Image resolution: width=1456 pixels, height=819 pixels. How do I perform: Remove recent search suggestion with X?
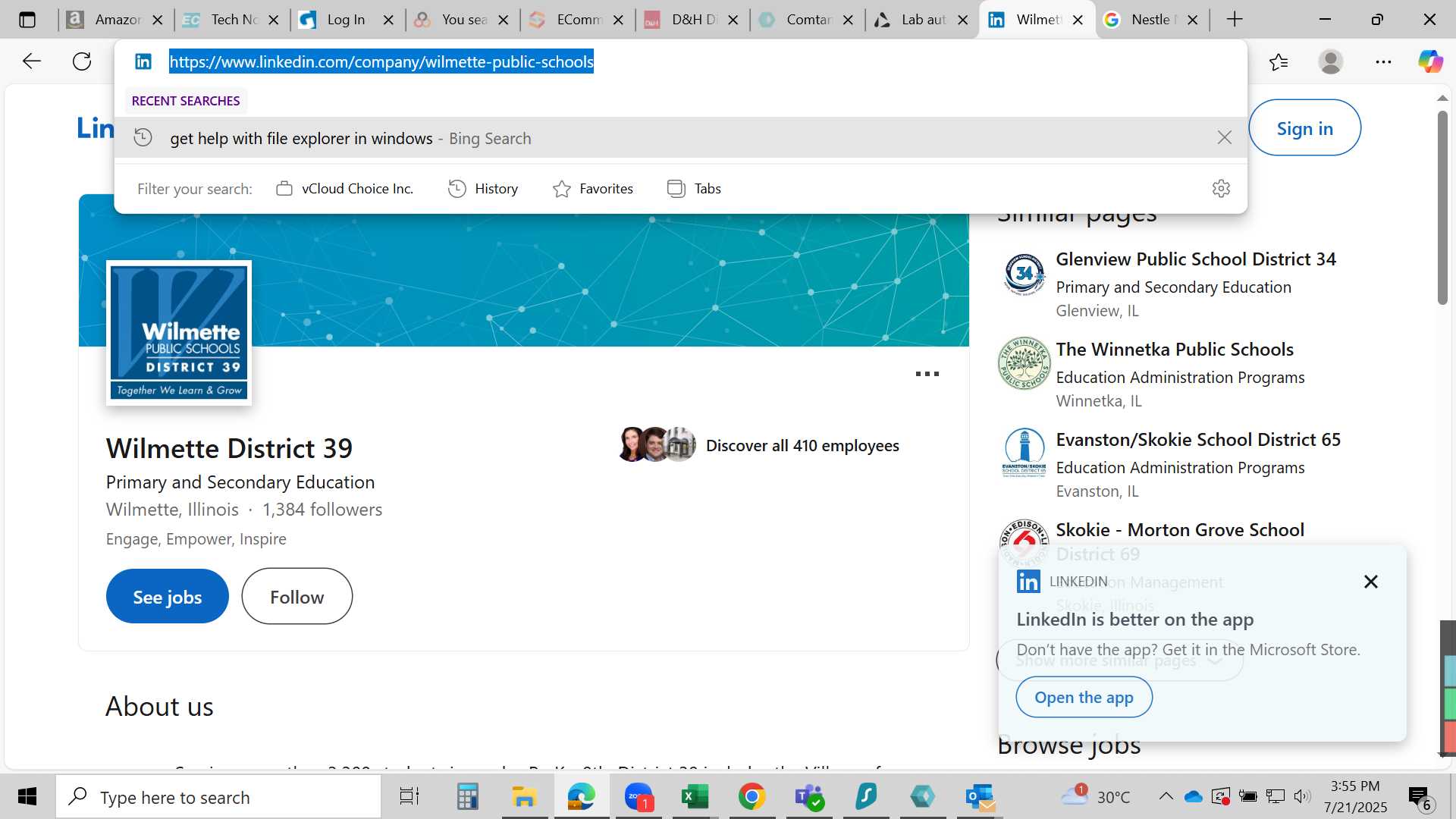(x=1224, y=137)
